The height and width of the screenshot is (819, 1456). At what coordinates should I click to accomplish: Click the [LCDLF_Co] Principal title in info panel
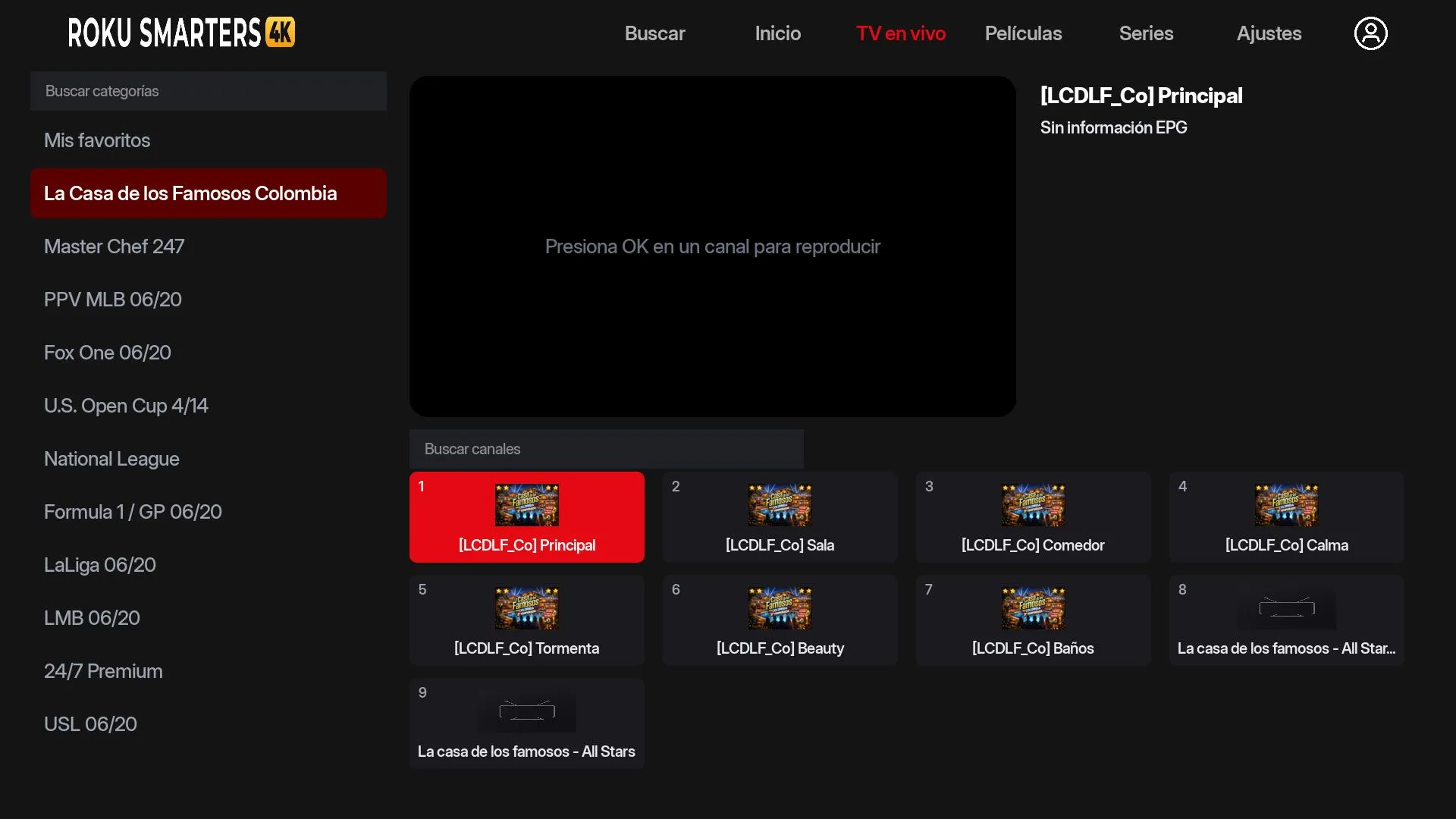pyautogui.click(x=1141, y=96)
